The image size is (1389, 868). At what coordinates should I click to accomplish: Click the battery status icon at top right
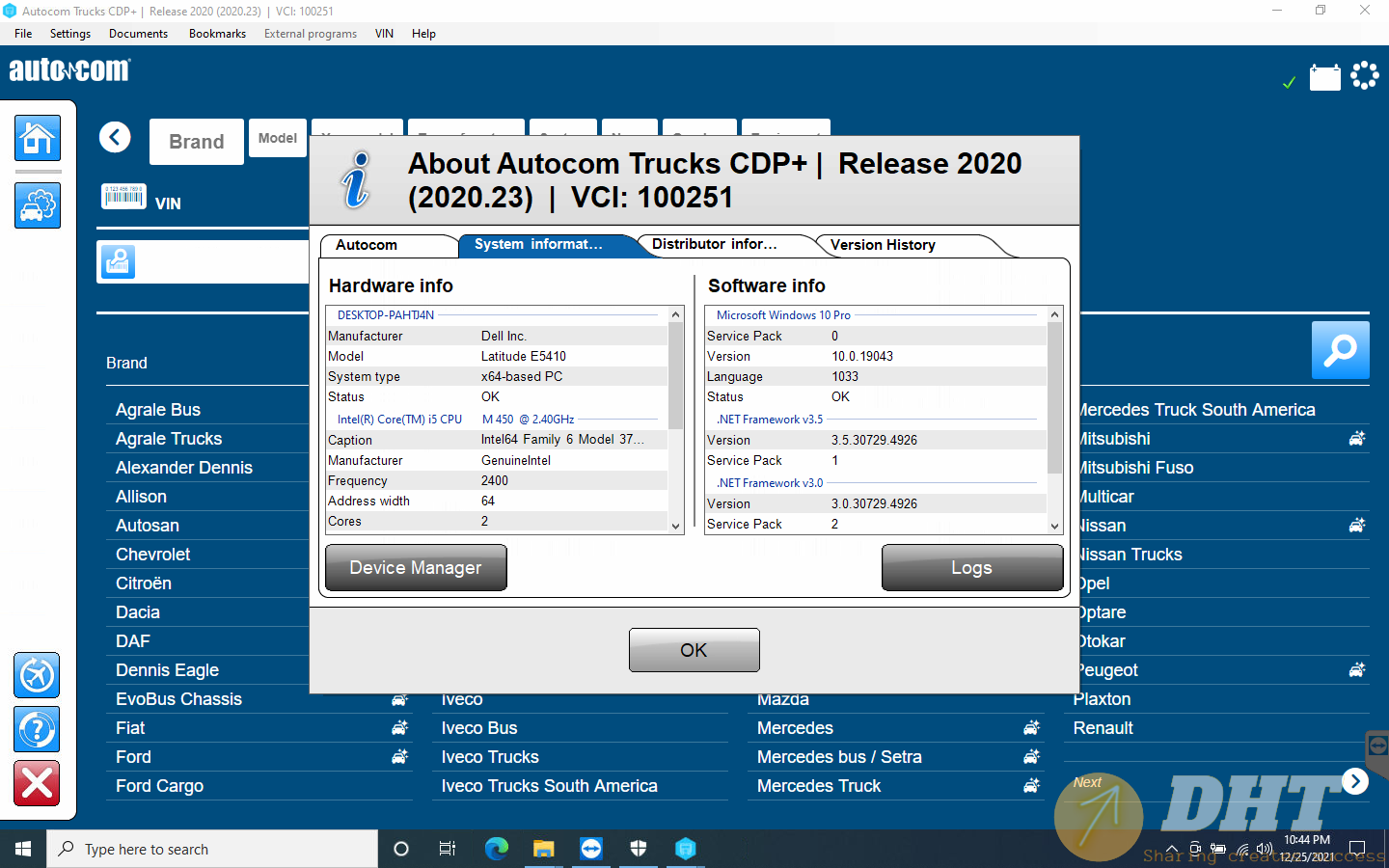coord(1324,77)
